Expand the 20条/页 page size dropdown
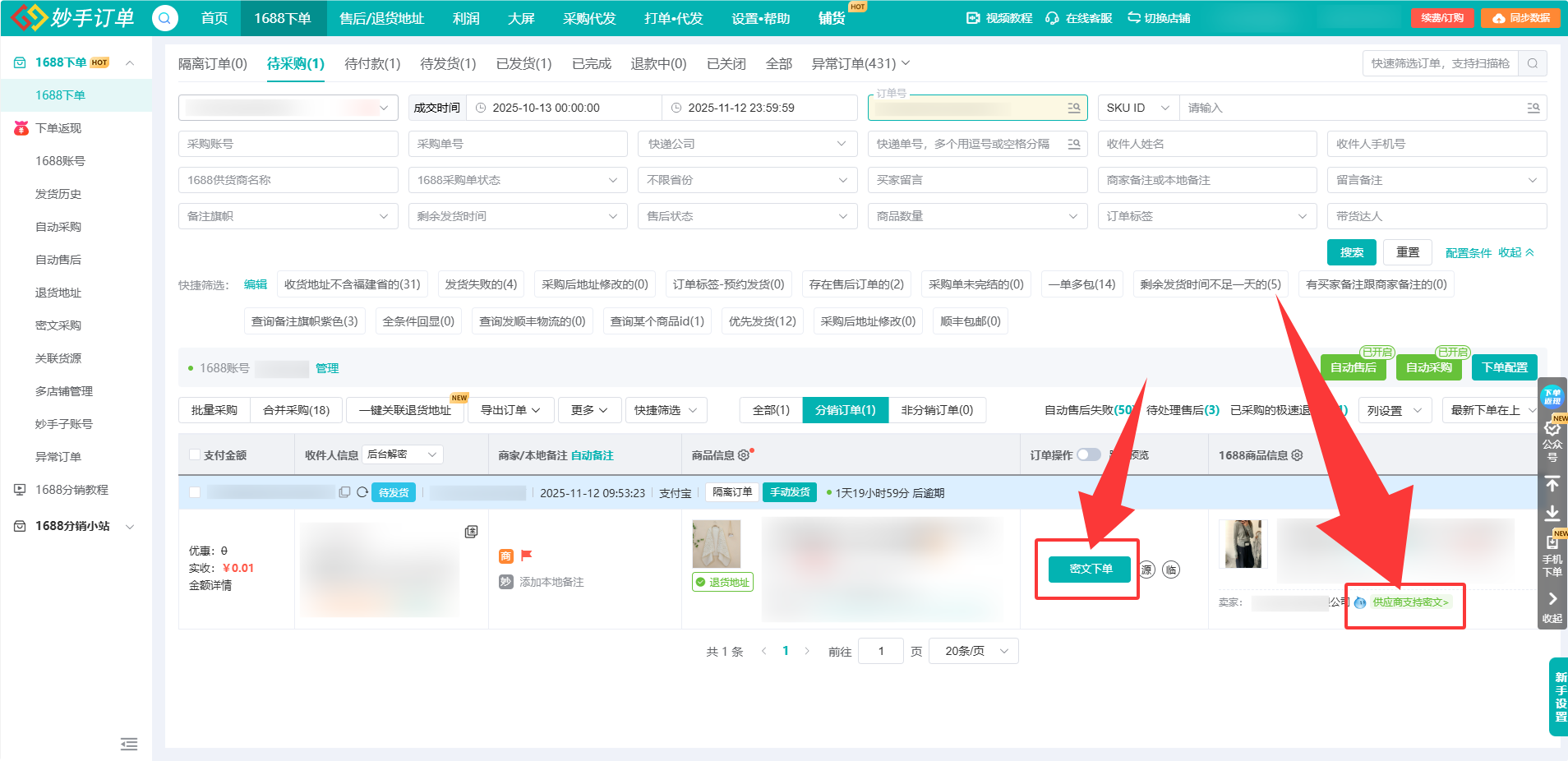Screen dimensions: 1568x761 tap(973, 650)
